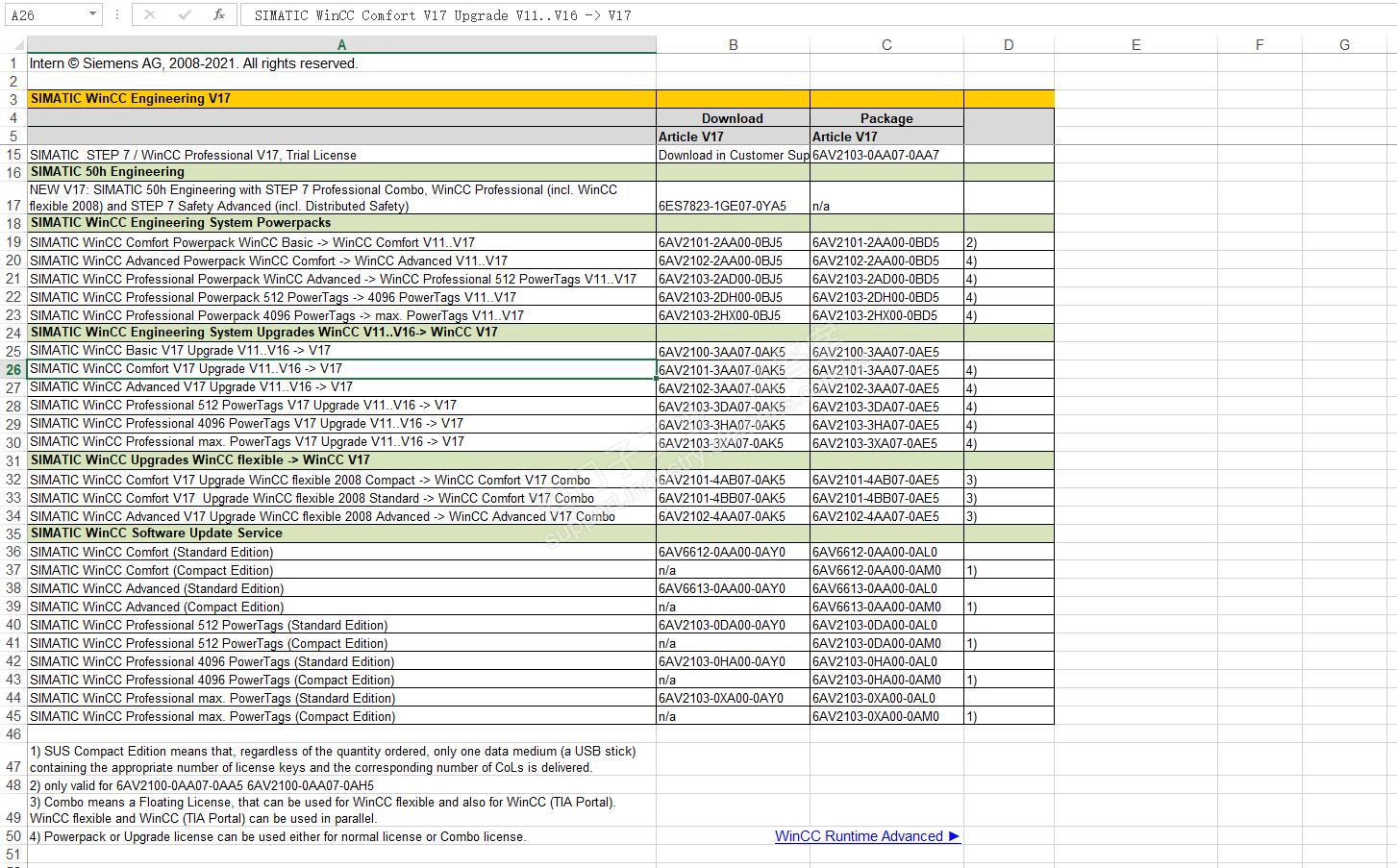Viewport: 1397px width, 868px height.
Task: Click cell 6AV2103-3XA07-0AK5
Action: [733, 443]
